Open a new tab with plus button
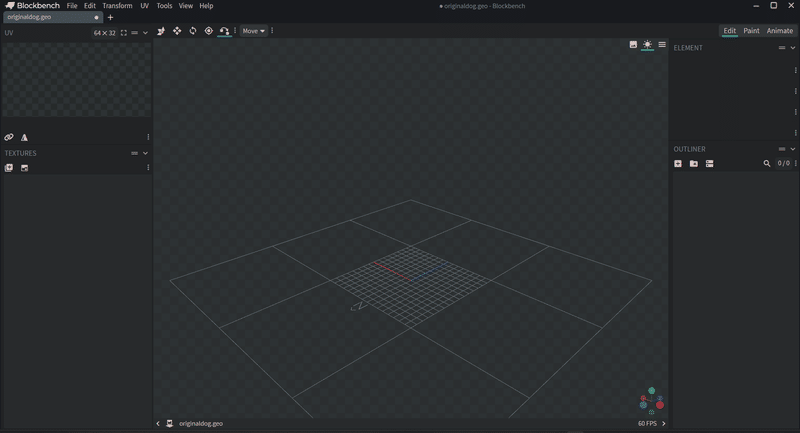Screen dimensions: 800x433 [x=110, y=17]
